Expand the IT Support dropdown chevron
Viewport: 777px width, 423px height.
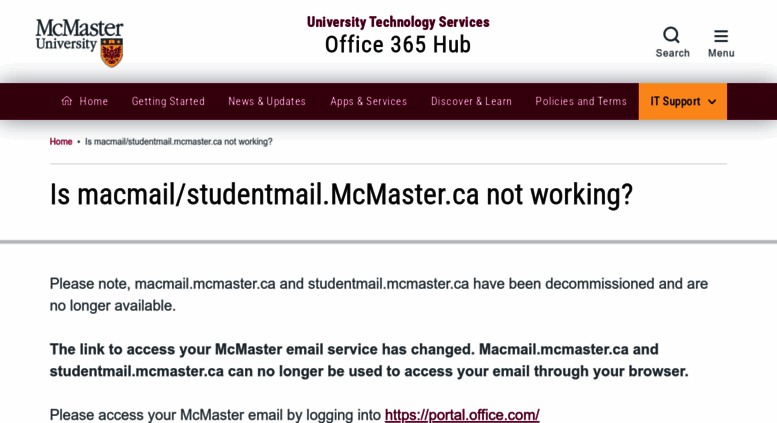pyautogui.click(x=712, y=102)
